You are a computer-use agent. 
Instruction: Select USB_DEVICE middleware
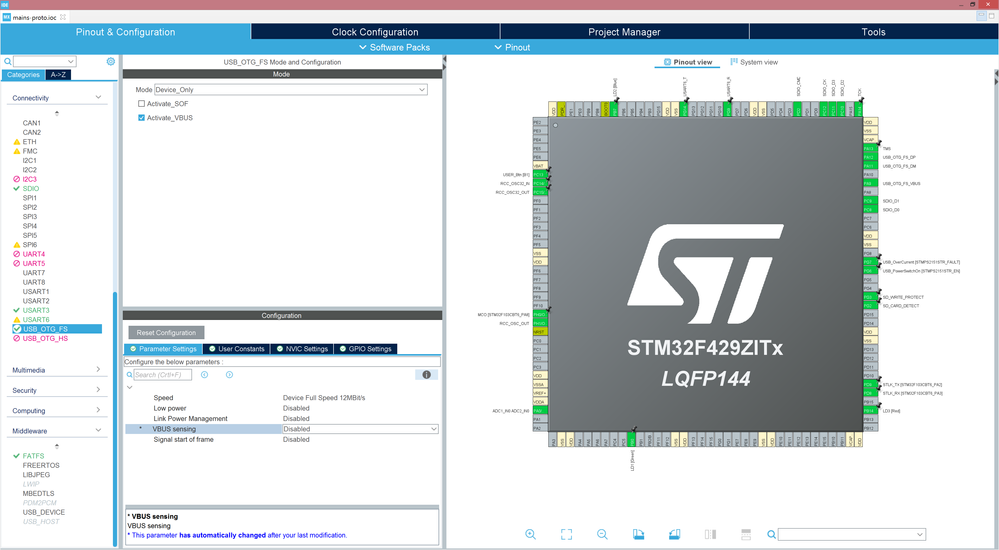point(44,512)
